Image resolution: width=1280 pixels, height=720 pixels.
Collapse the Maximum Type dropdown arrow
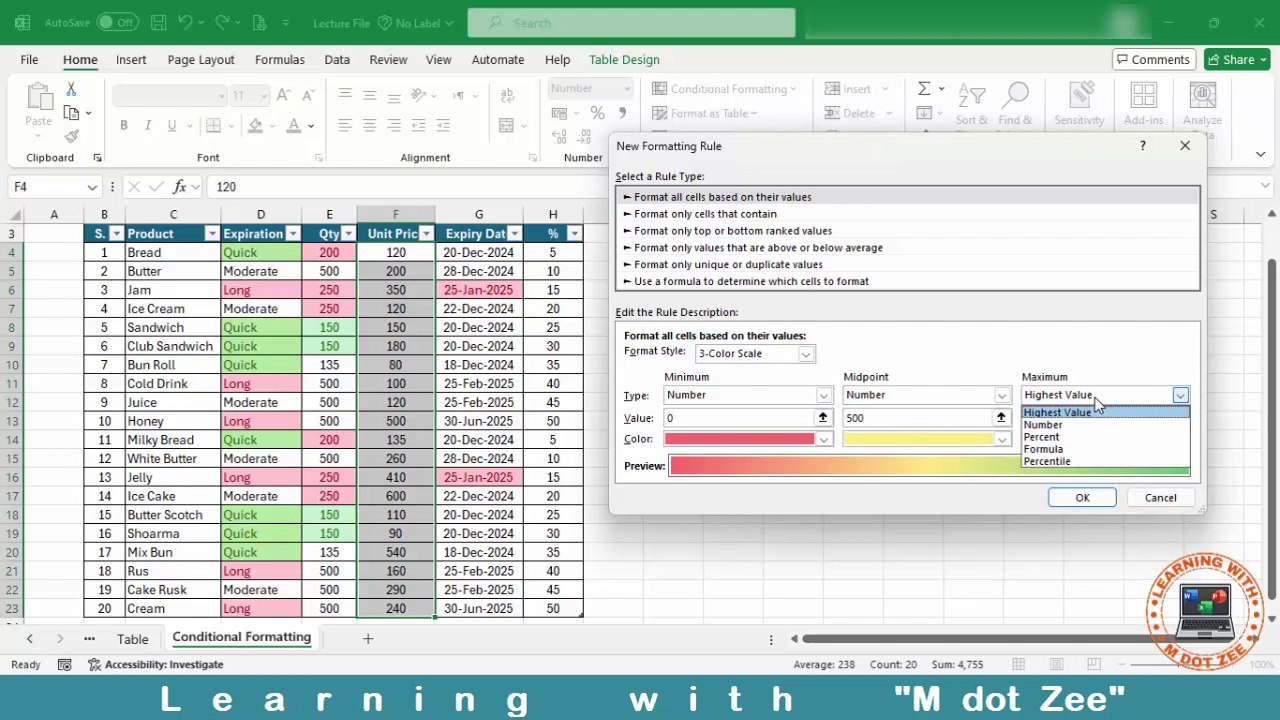coord(1180,395)
